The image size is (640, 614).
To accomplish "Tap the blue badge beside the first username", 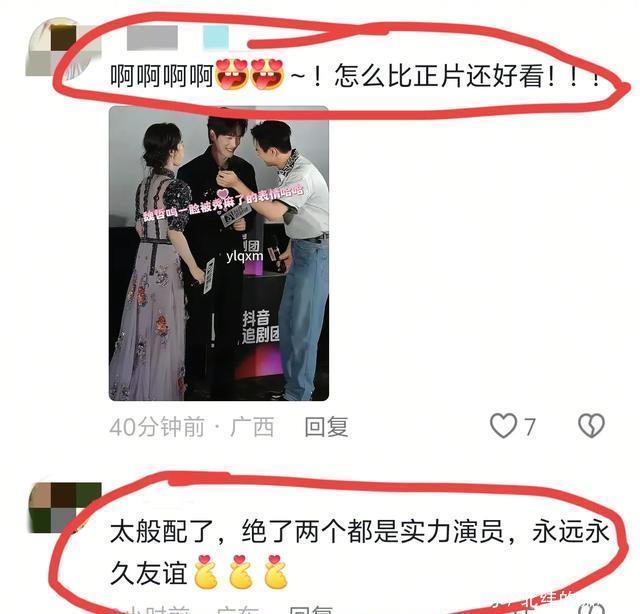I will pyautogui.click(x=216, y=38).
